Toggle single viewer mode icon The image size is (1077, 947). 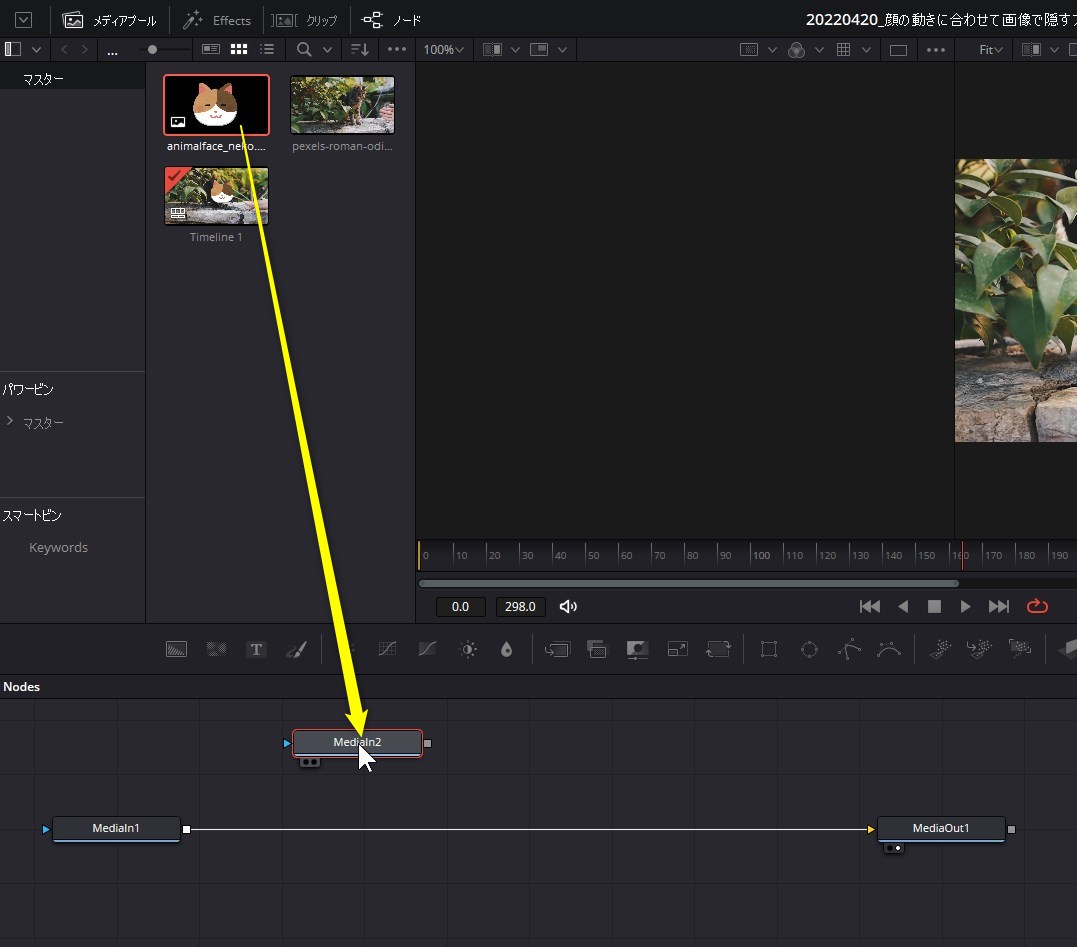(898, 49)
